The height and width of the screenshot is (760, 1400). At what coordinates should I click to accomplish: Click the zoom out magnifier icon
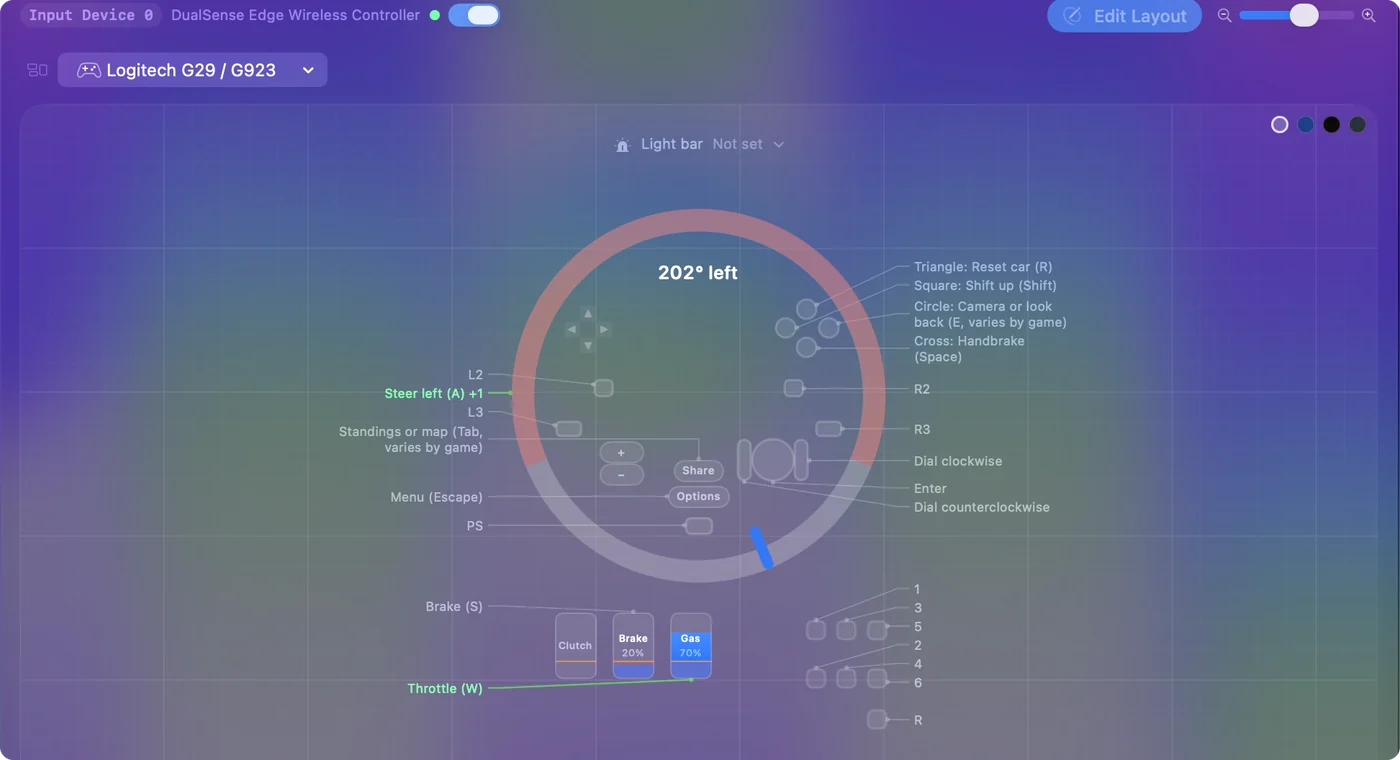click(x=1224, y=16)
